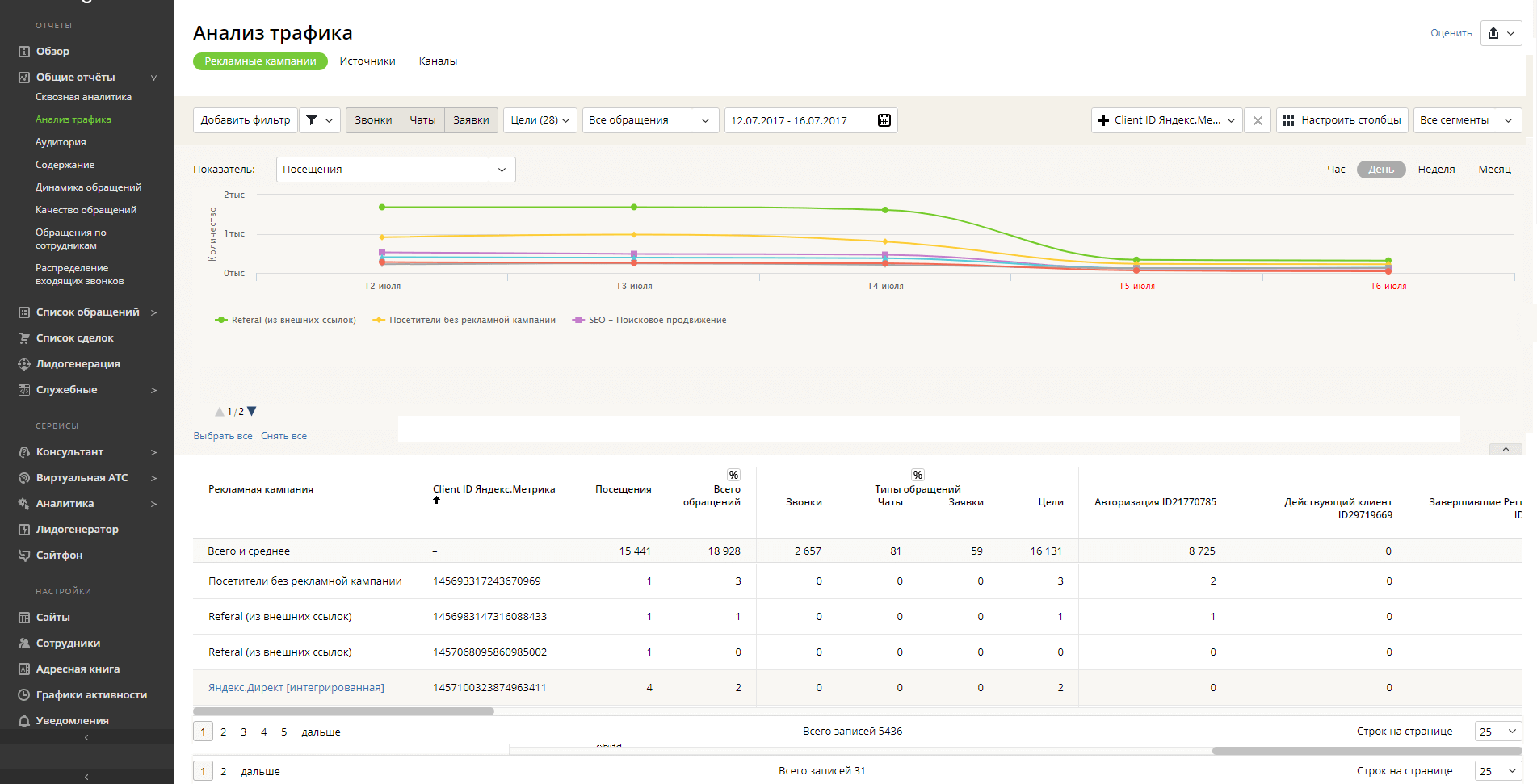1537x784 pixels.
Task: Click the date range input field
Action: click(811, 120)
